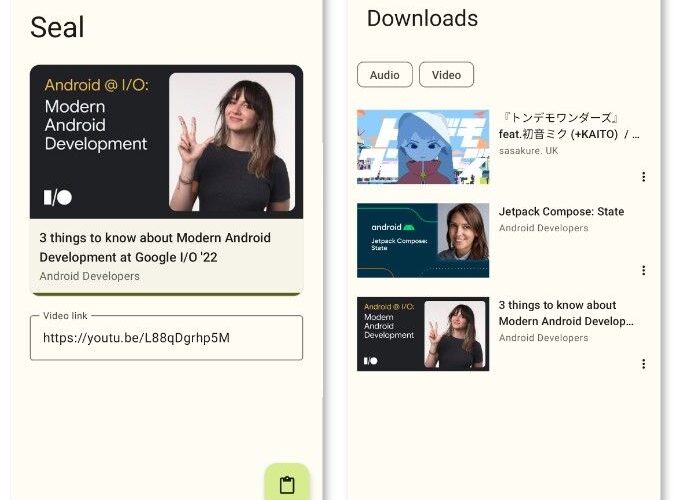The width and height of the screenshot is (676, 500).
Task: Toggle the Video filter chip
Action: (x=446, y=75)
